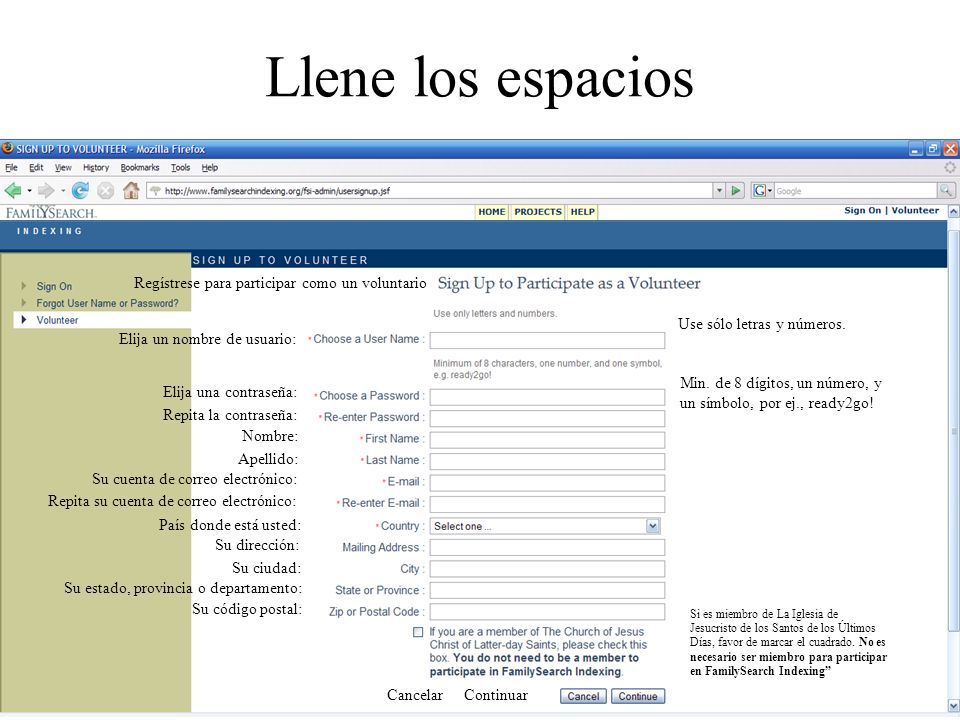The image size is (960, 720).
Task: Select Forgot User Name or Password link
Action: [107, 303]
